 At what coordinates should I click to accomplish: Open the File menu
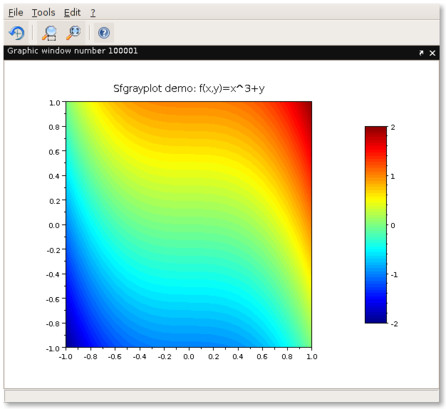click(16, 13)
